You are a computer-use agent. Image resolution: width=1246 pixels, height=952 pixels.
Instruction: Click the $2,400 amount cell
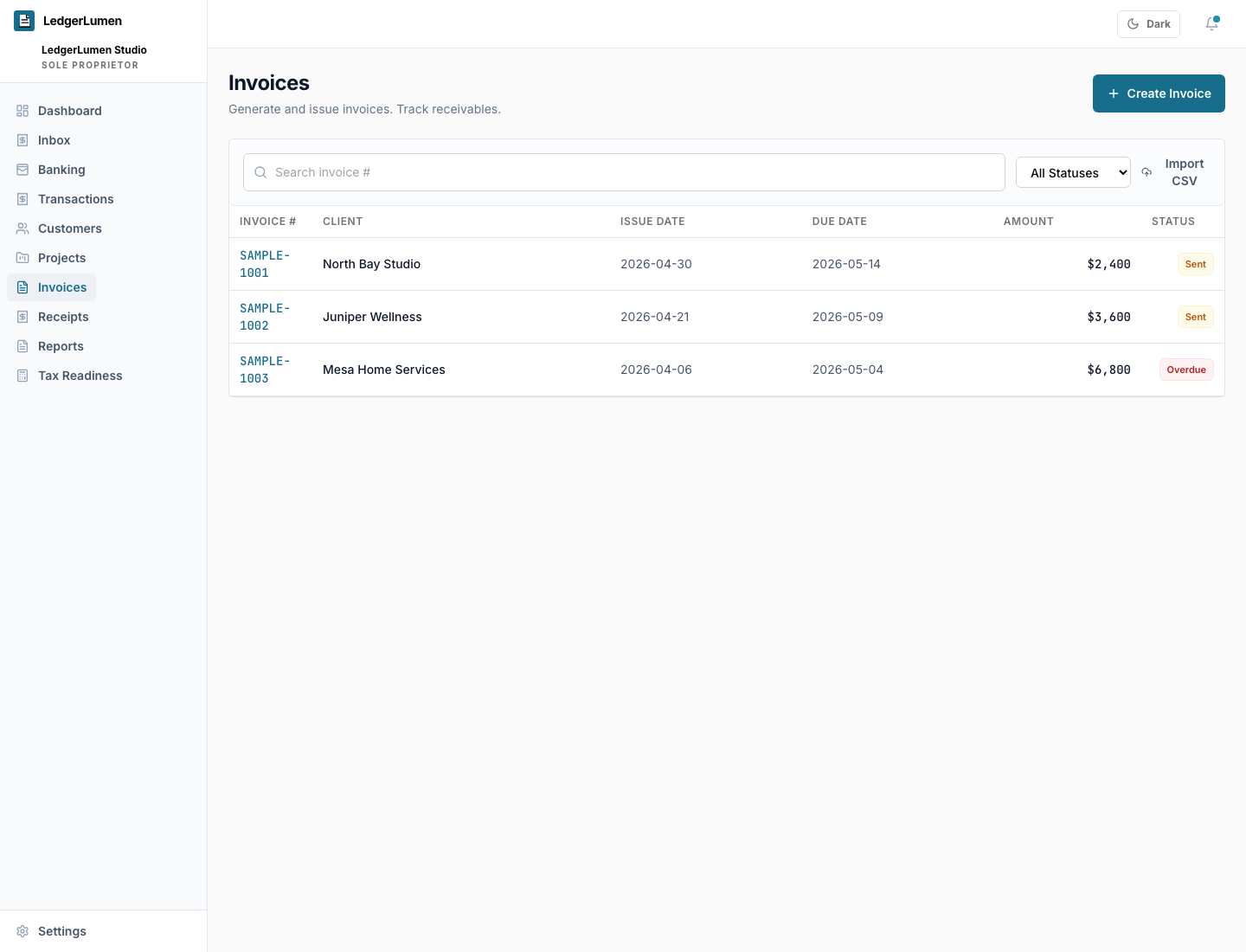coord(1108,264)
